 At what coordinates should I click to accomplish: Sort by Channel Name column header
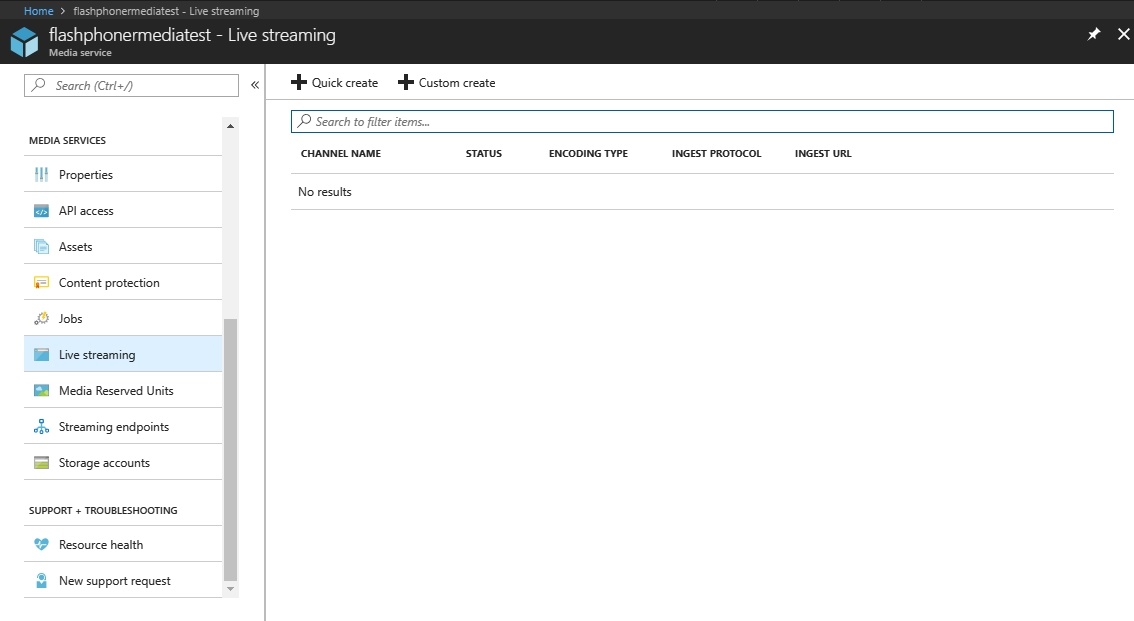(341, 154)
